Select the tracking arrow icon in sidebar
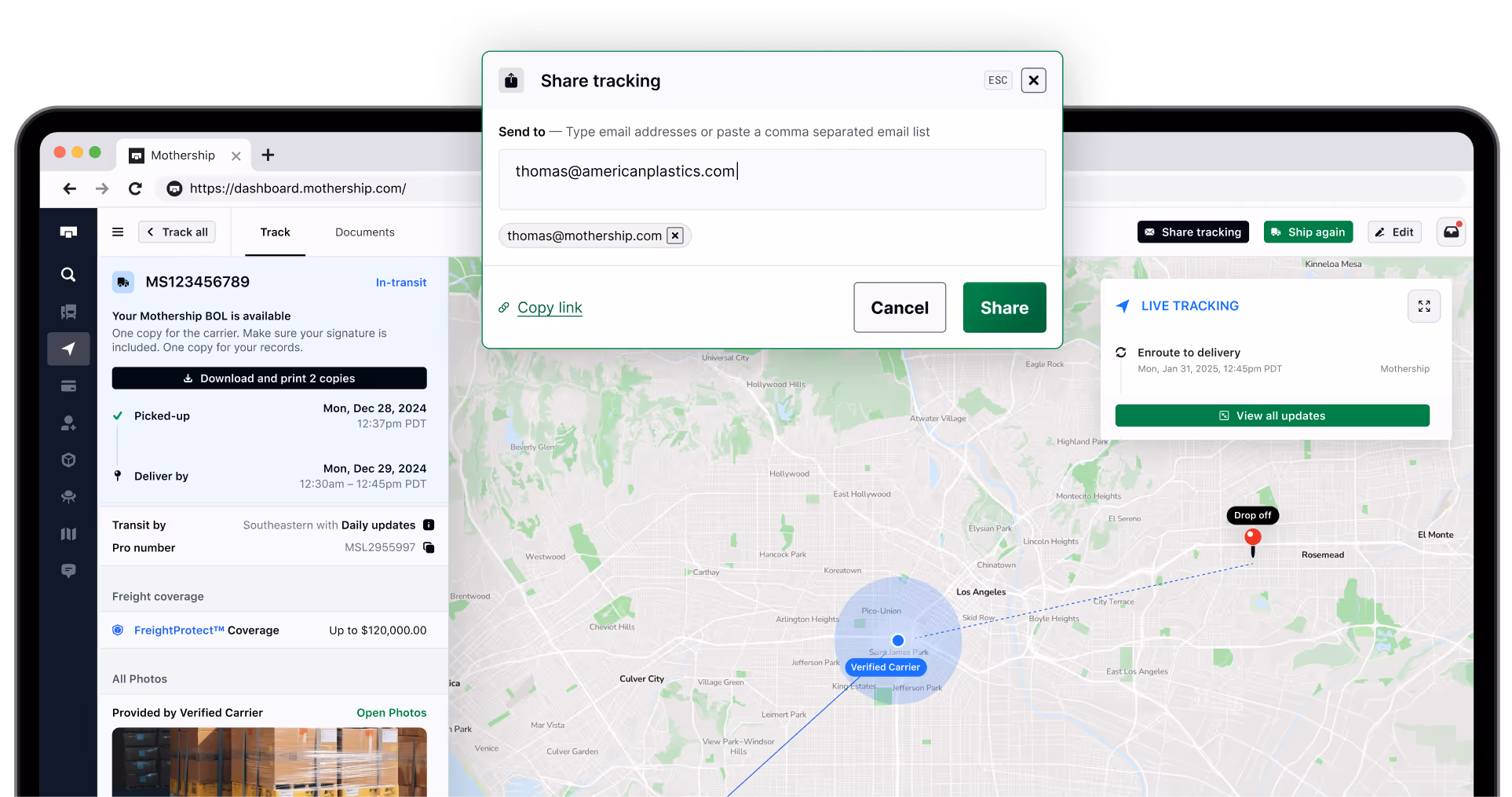The width and height of the screenshot is (1512, 797). pyautogui.click(x=68, y=349)
